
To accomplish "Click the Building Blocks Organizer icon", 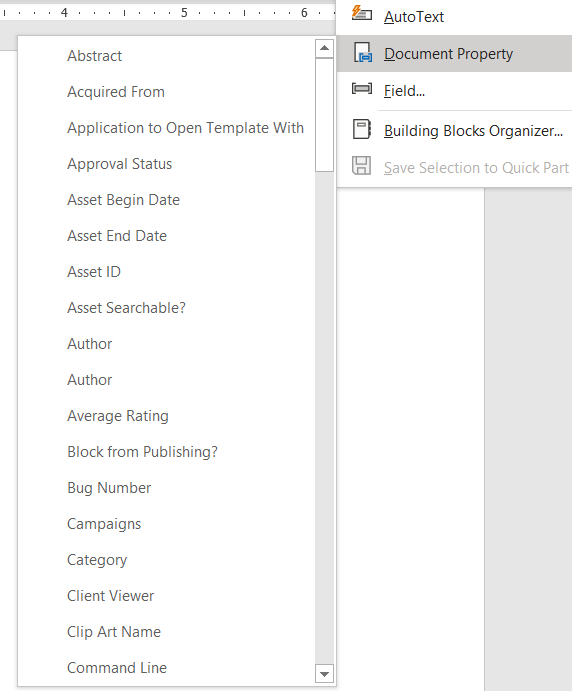I will click(362, 130).
